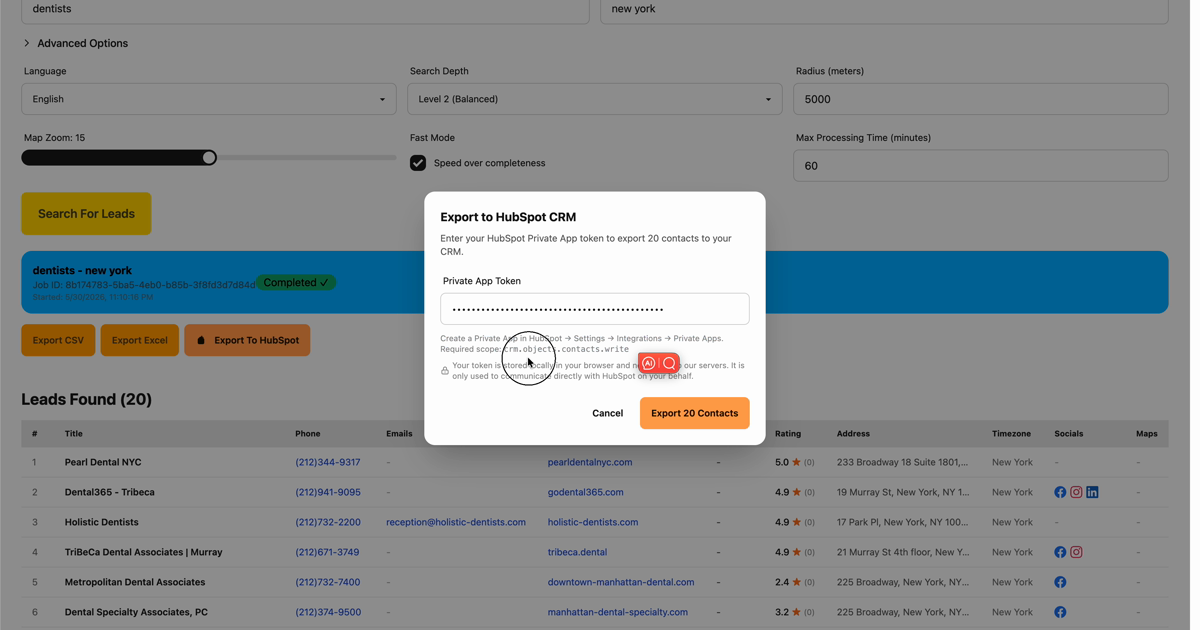Click the dentists - new york job title
This screenshot has width=1200, height=630.
click(x=82, y=270)
